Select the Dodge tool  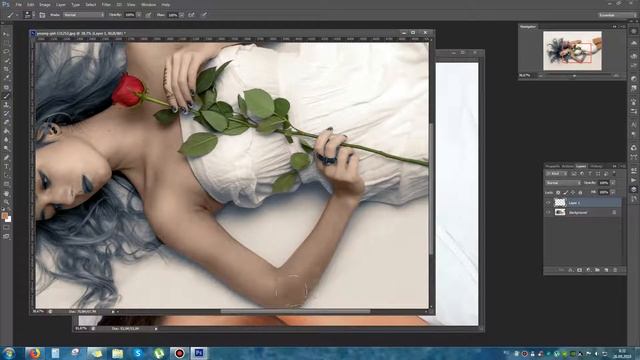[6, 149]
